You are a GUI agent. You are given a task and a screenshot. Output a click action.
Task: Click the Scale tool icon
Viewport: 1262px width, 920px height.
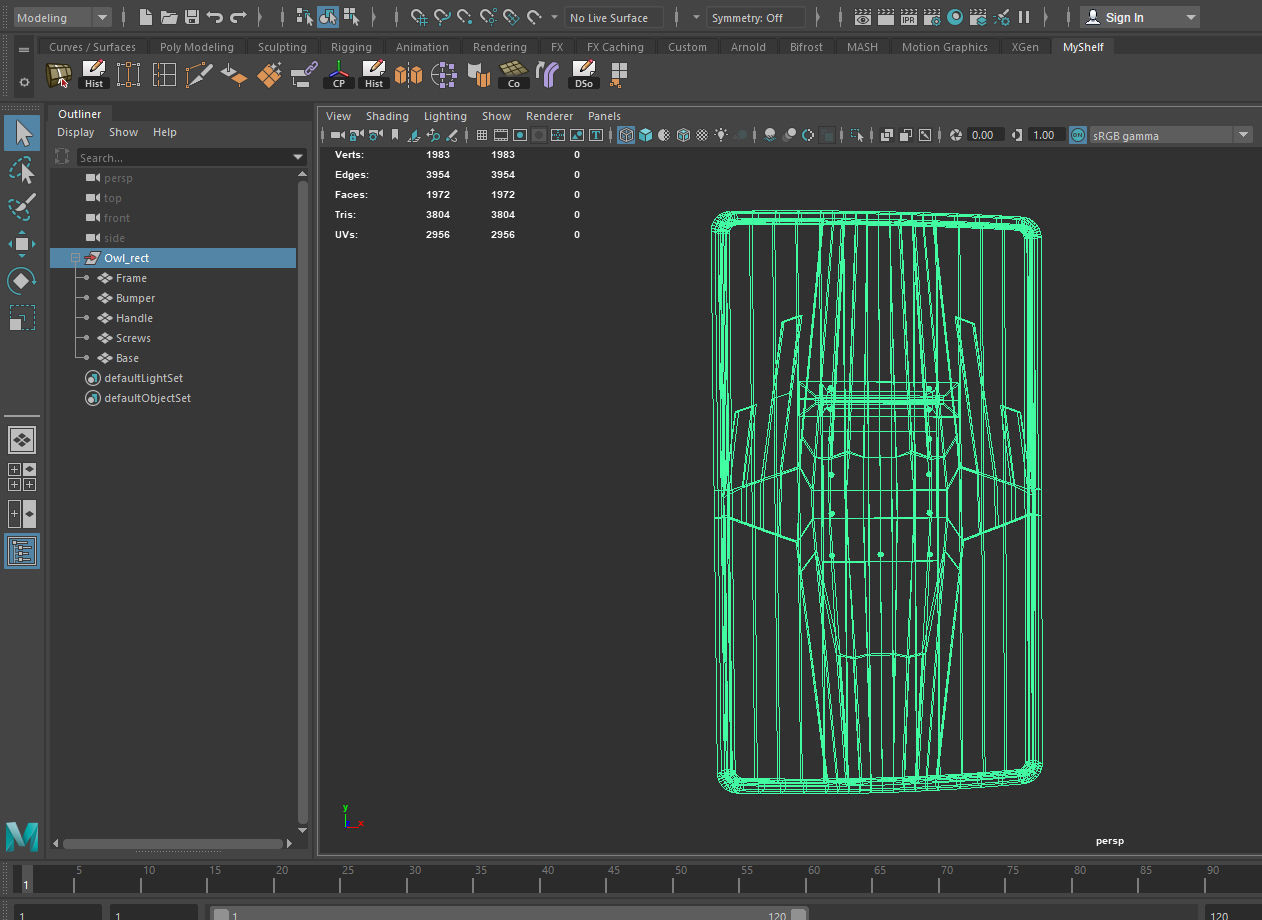coord(22,318)
